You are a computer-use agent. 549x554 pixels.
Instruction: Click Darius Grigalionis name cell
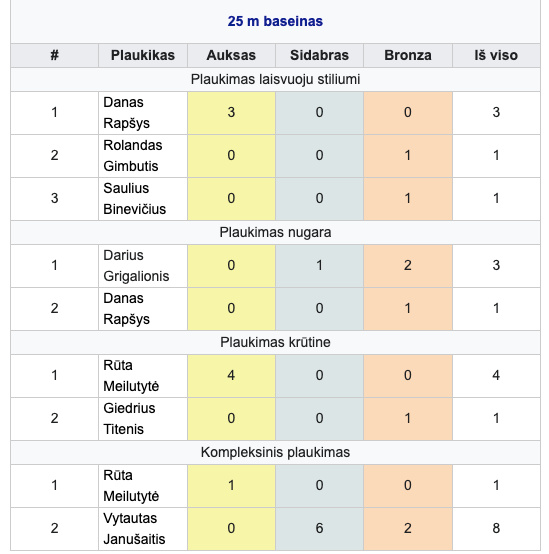(x=143, y=266)
